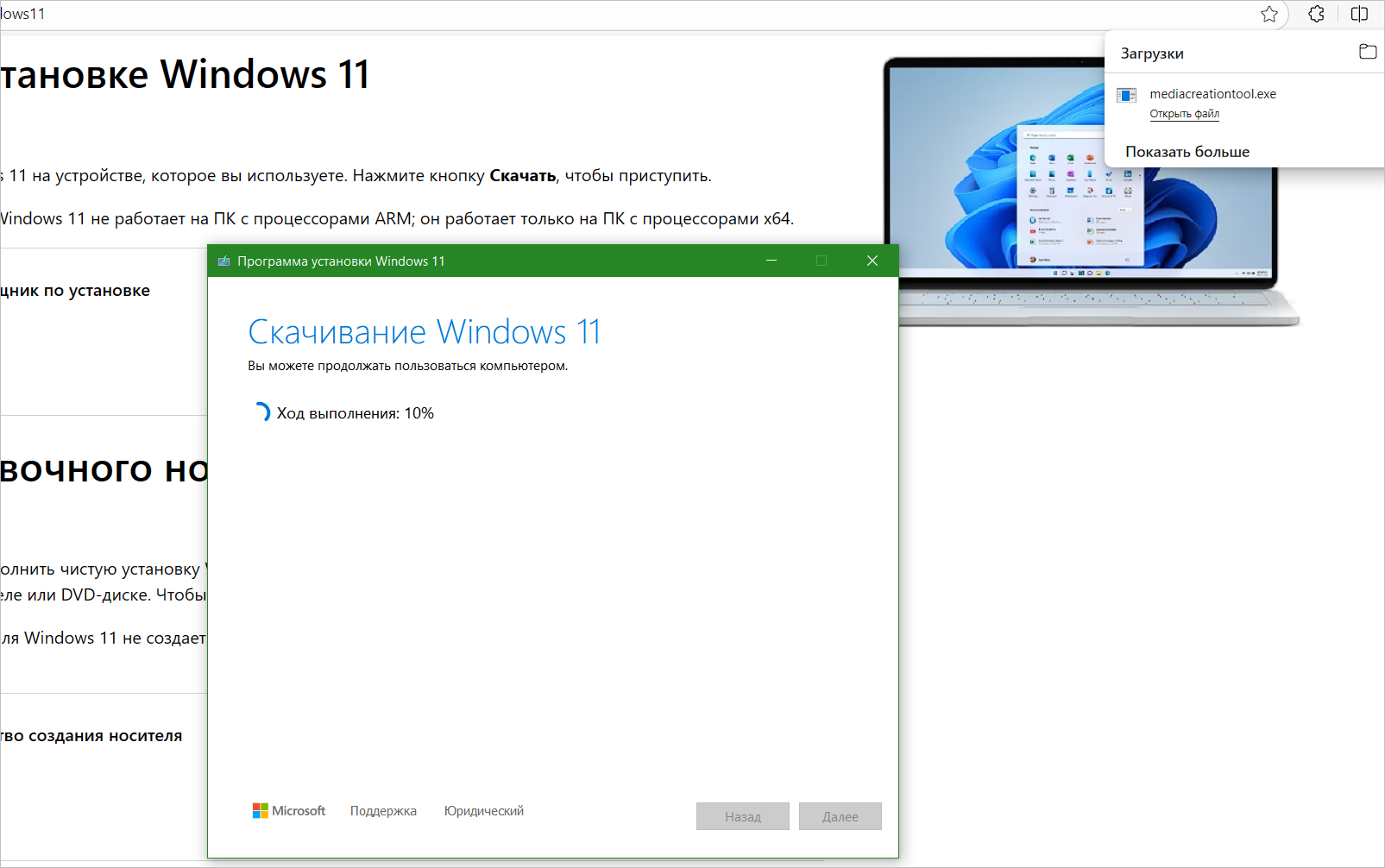Click webpage sentence about ARM processors
Viewport: 1385px width, 868px height.
click(x=397, y=219)
